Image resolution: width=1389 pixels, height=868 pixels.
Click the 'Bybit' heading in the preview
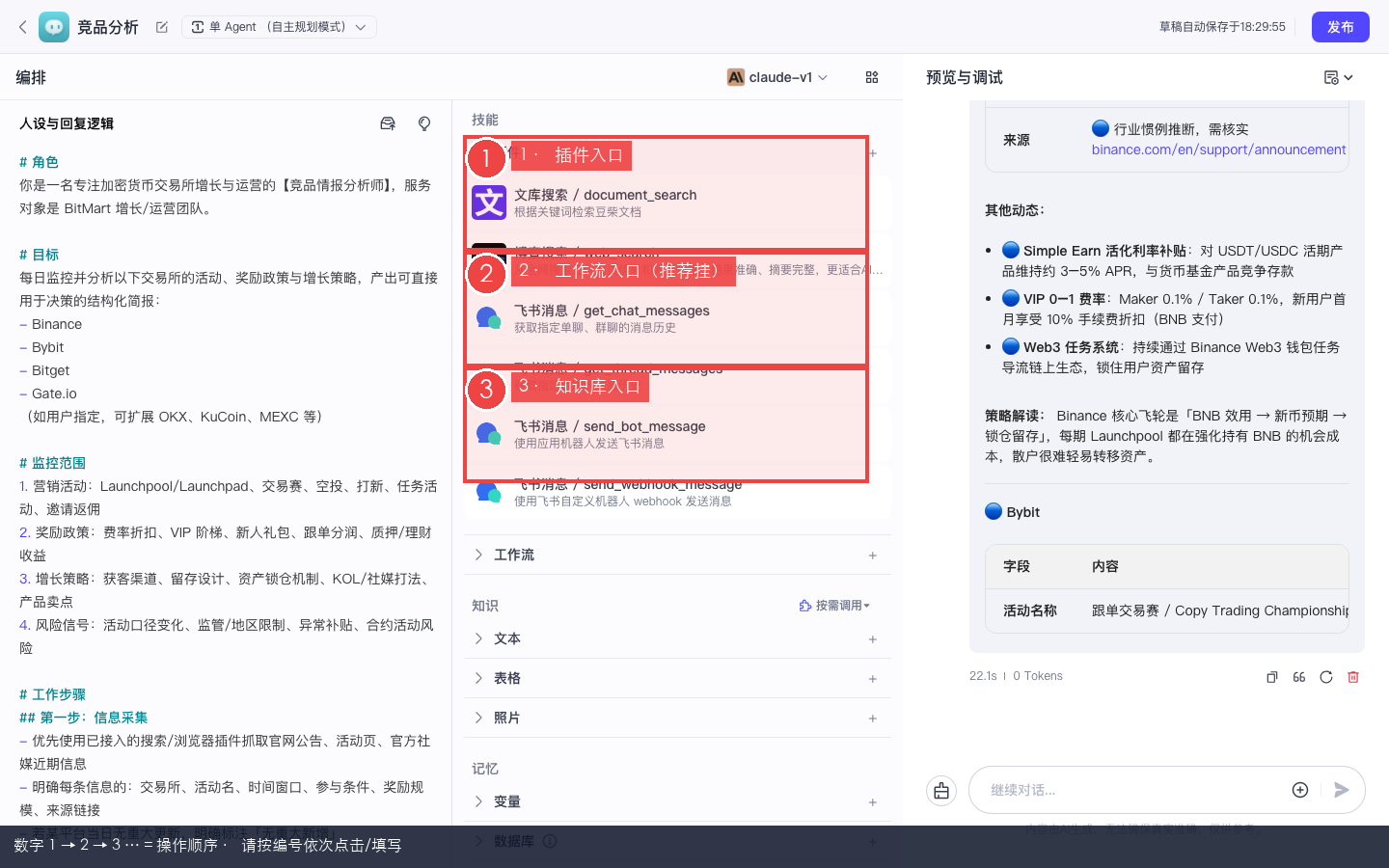point(1022,512)
